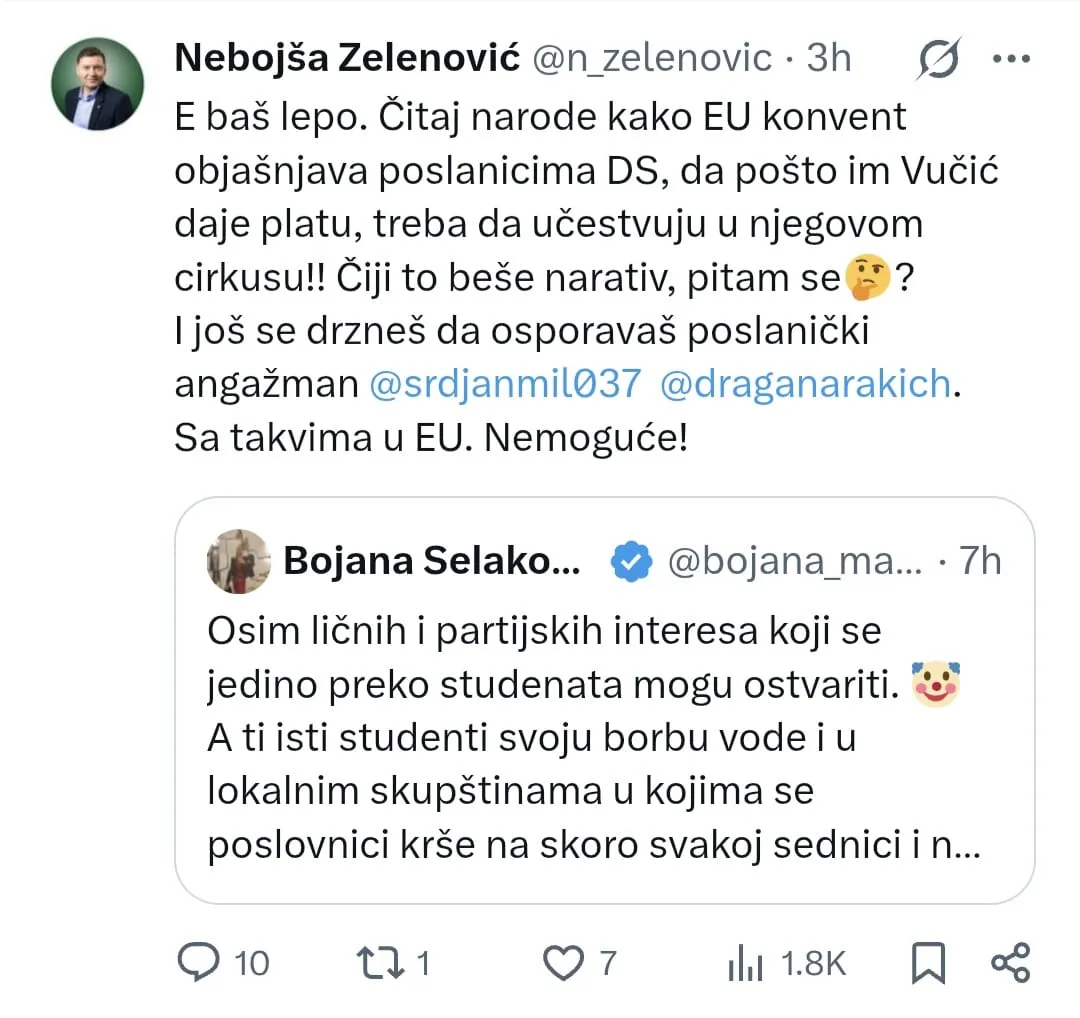Open Bojana Selaković's quoted avatar
This screenshot has height=1018, width=1080.
tap(238, 561)
